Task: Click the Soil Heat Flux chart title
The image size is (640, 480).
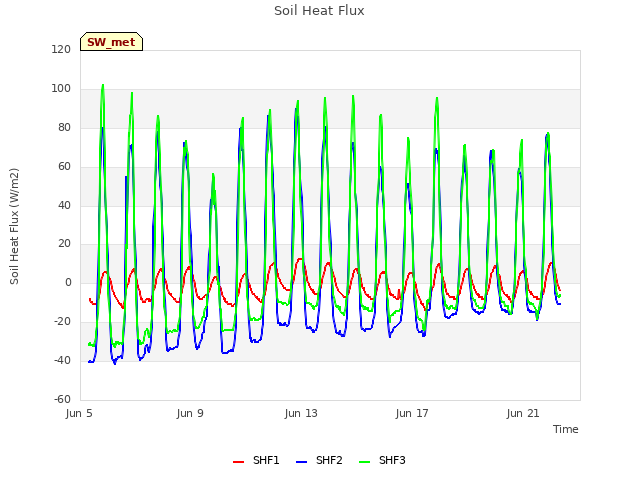Action: 319,11
